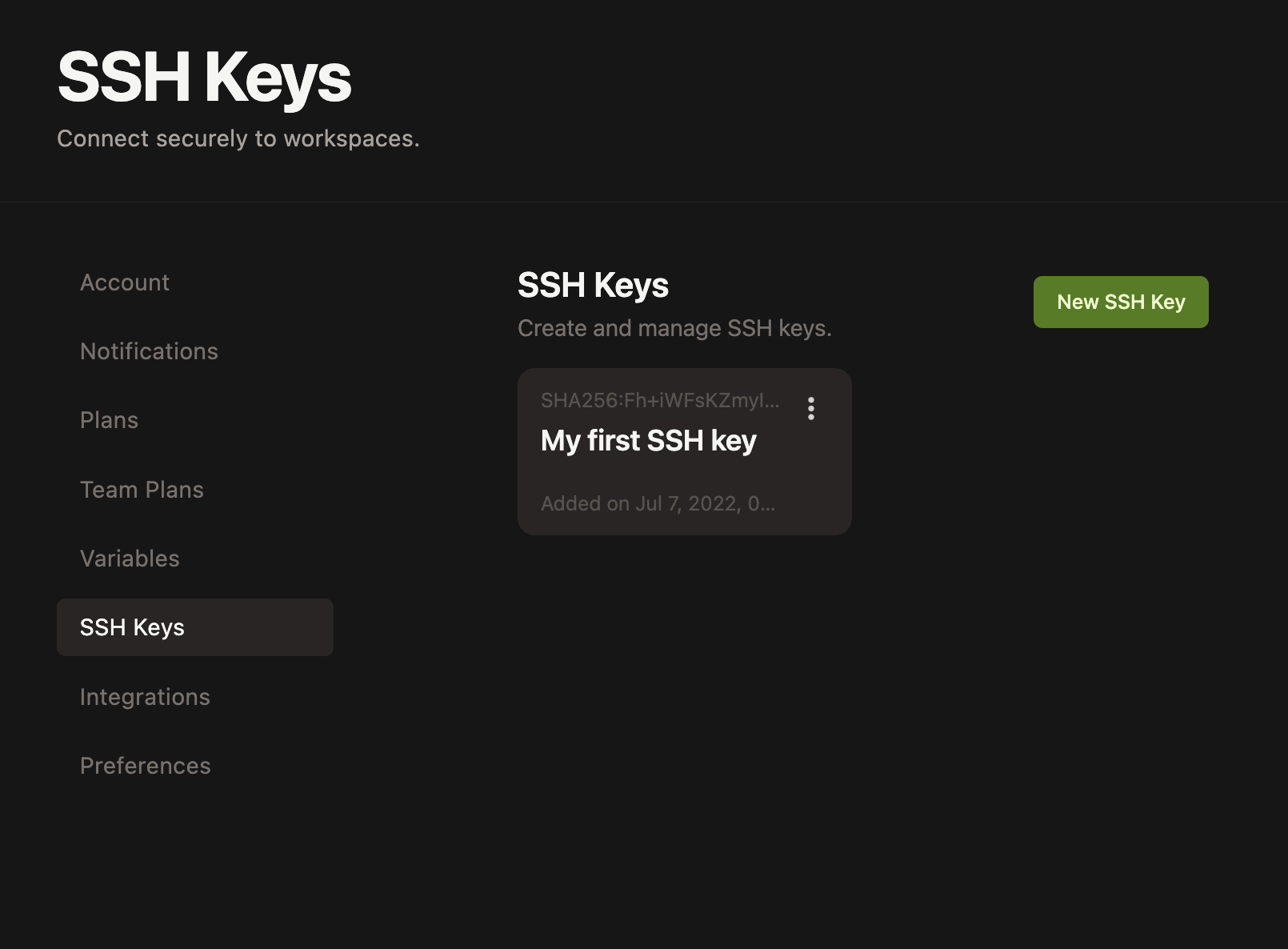Image resolution: width=1288 pixels, height=949 pixels.
Task: View the Variables settings section
Action: [129, 558]
